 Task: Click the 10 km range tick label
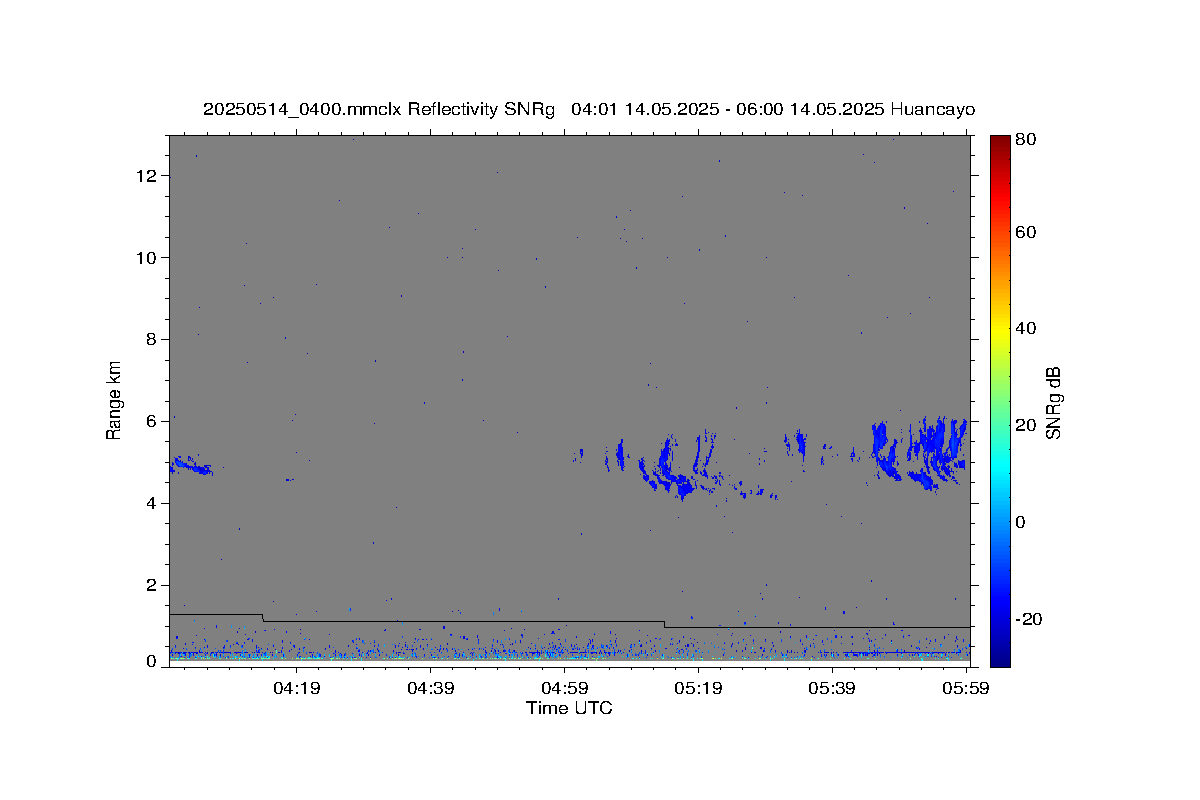click(x=148, y=258)
